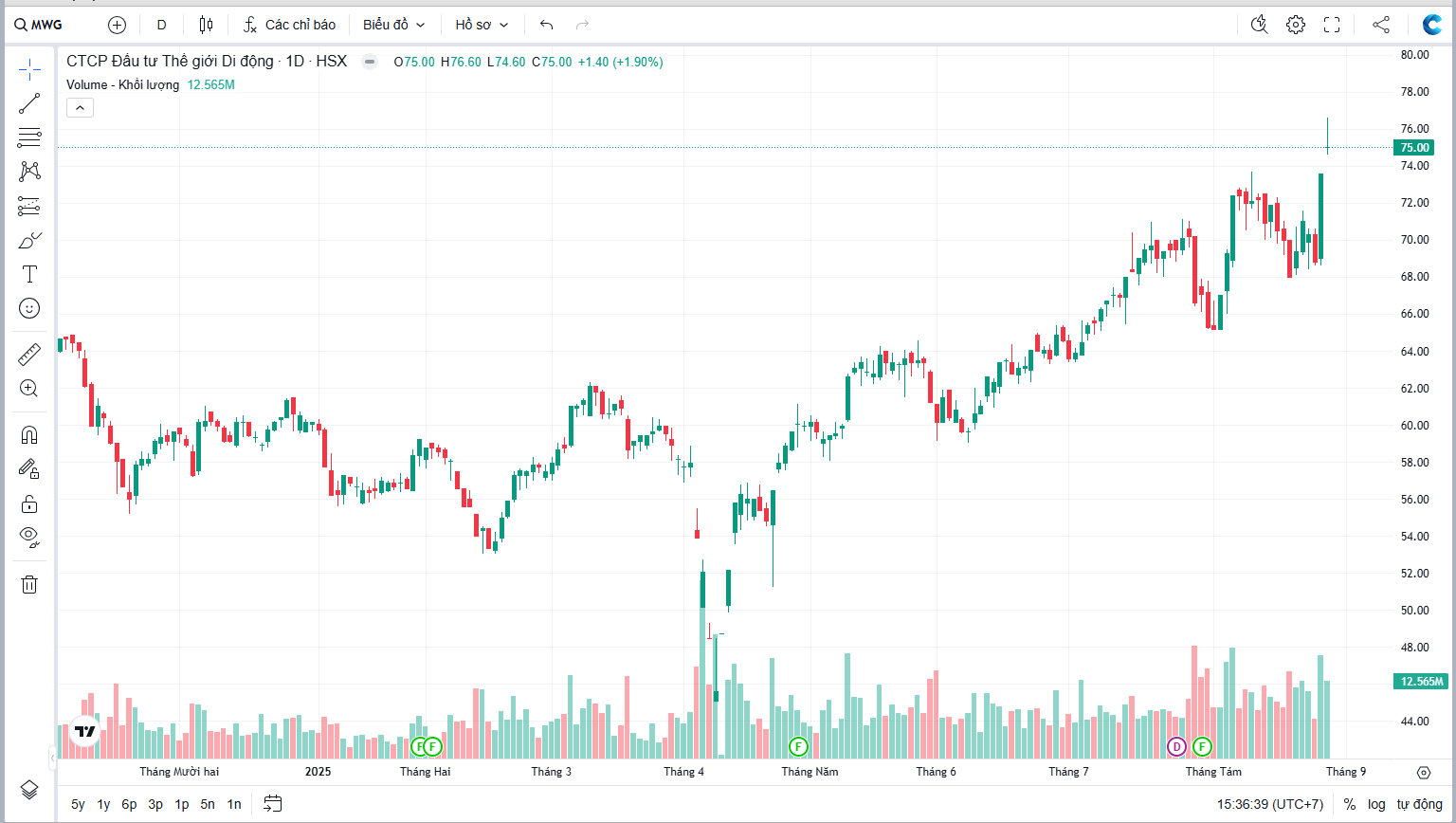Image resolution: width=1456 pixels, height=823 pixels.
Task: Click the trash icon to remove drawings
Action: tap(29, 584)
